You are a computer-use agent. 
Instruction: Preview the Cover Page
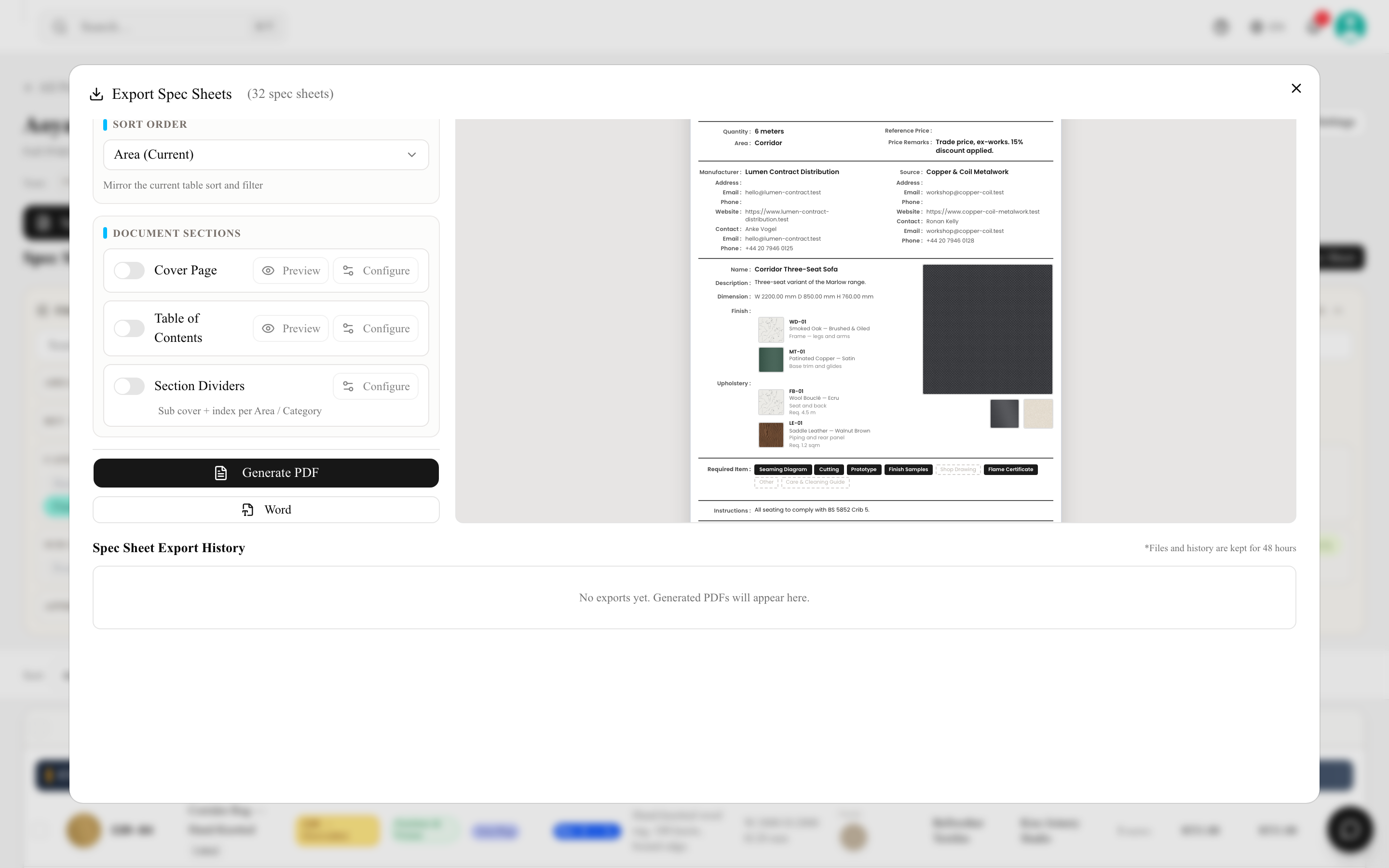(x=291, y=271)
